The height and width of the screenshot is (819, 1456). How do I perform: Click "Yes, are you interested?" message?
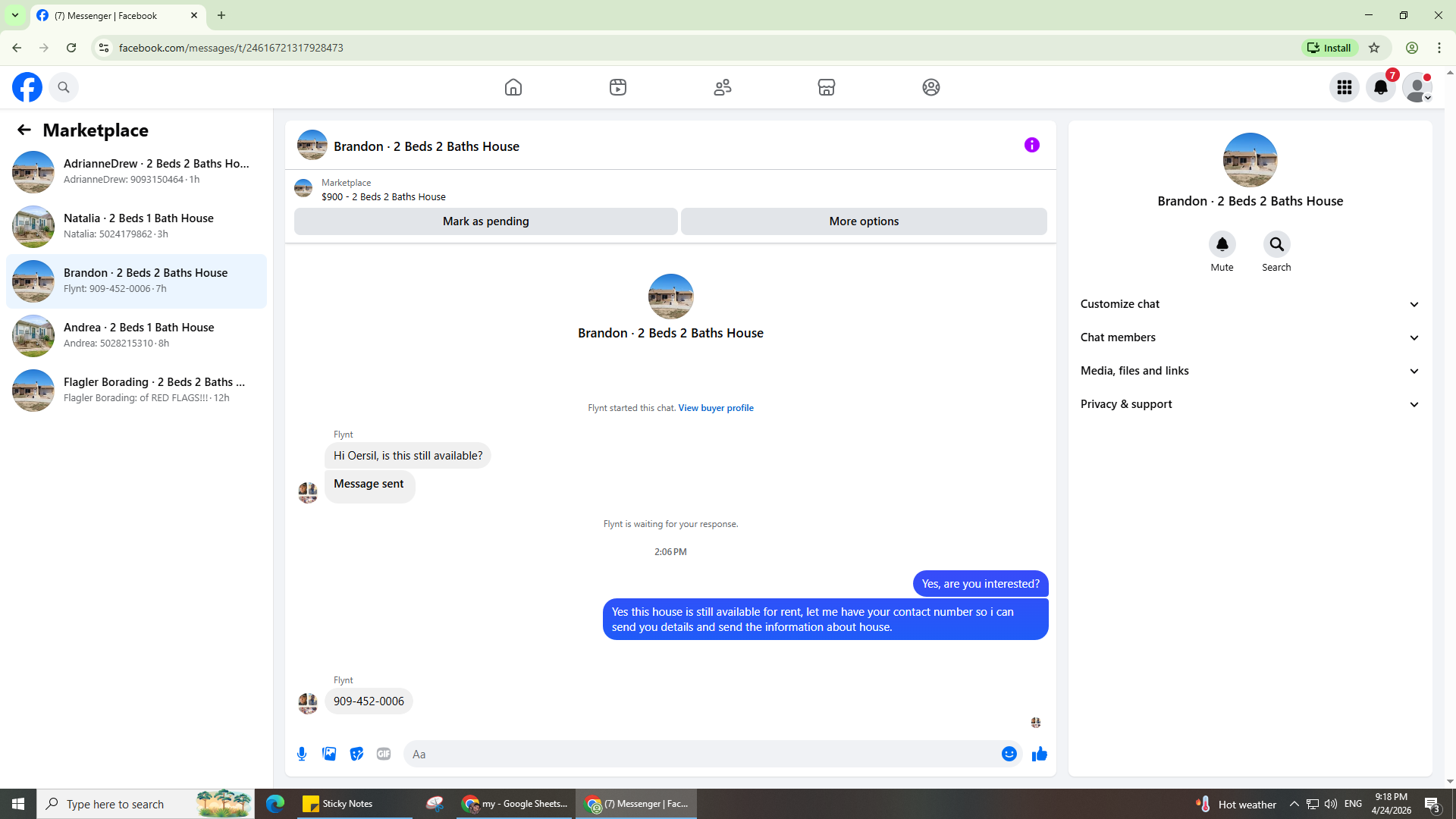point(981,584)
